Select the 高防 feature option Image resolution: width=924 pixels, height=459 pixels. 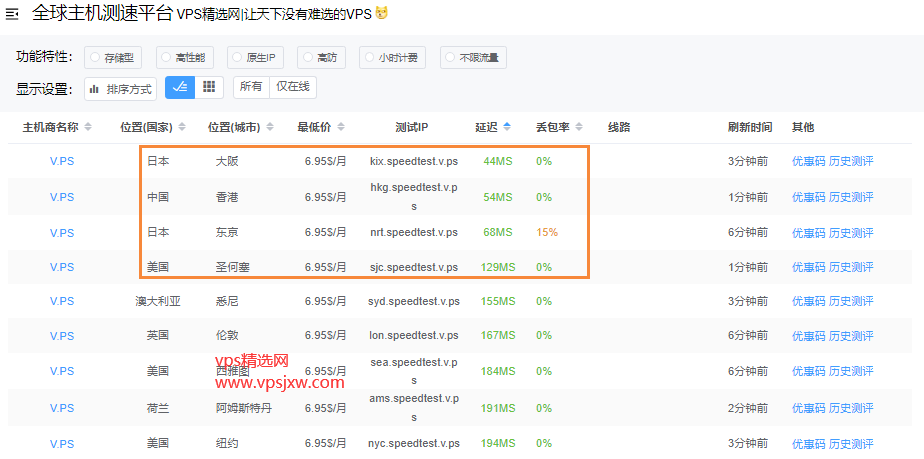(x=321, y=58)
